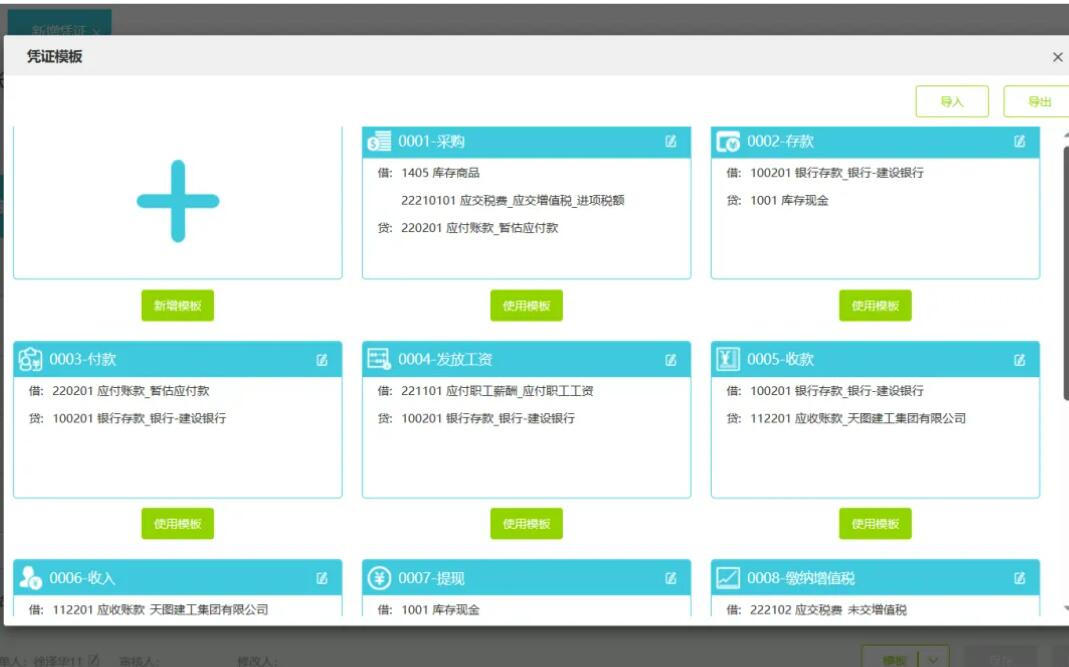The image size is (1069, 667).
Task: Click 112201 应收账款 credit line in 0005-收款
Action: point(858,418)
